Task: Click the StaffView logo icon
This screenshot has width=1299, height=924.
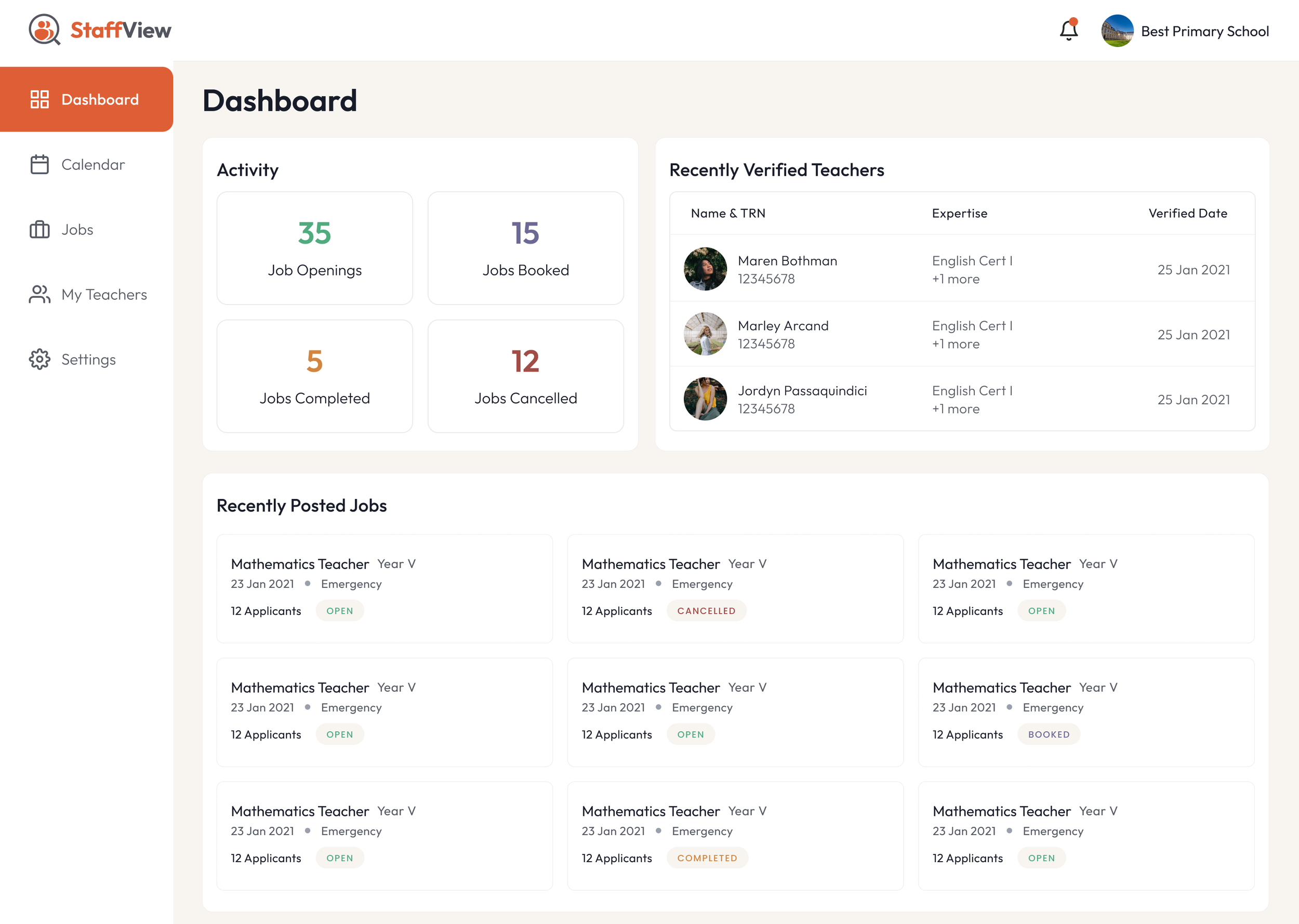Action: coord(44,30)
